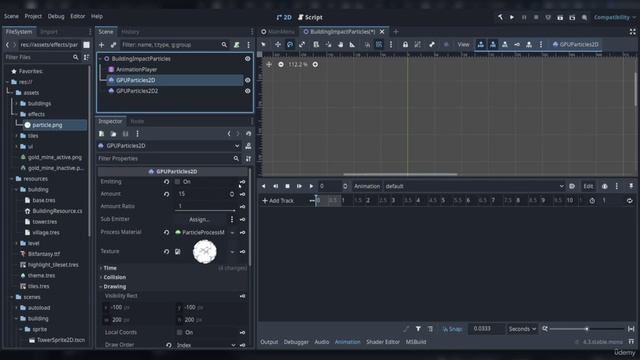Viewport: 640px width, 360px height.
Task: Toggle animation loop icon on timeline
Action: [x=629, y=200]
